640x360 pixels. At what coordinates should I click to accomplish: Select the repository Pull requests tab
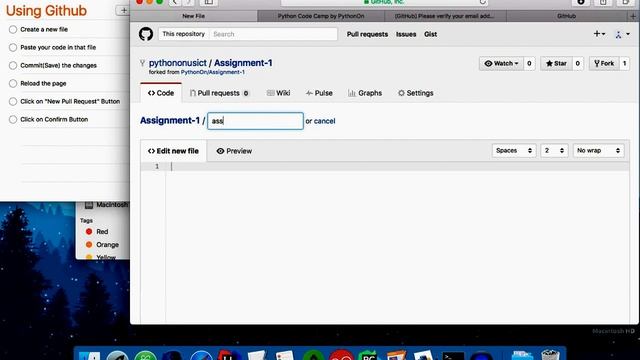point(219,93)
